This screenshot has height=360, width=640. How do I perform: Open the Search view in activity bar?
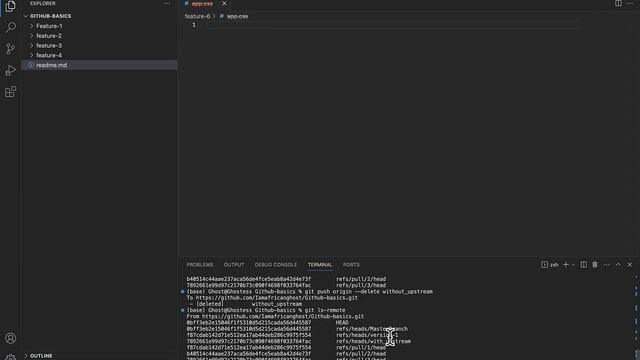point(11,27)
